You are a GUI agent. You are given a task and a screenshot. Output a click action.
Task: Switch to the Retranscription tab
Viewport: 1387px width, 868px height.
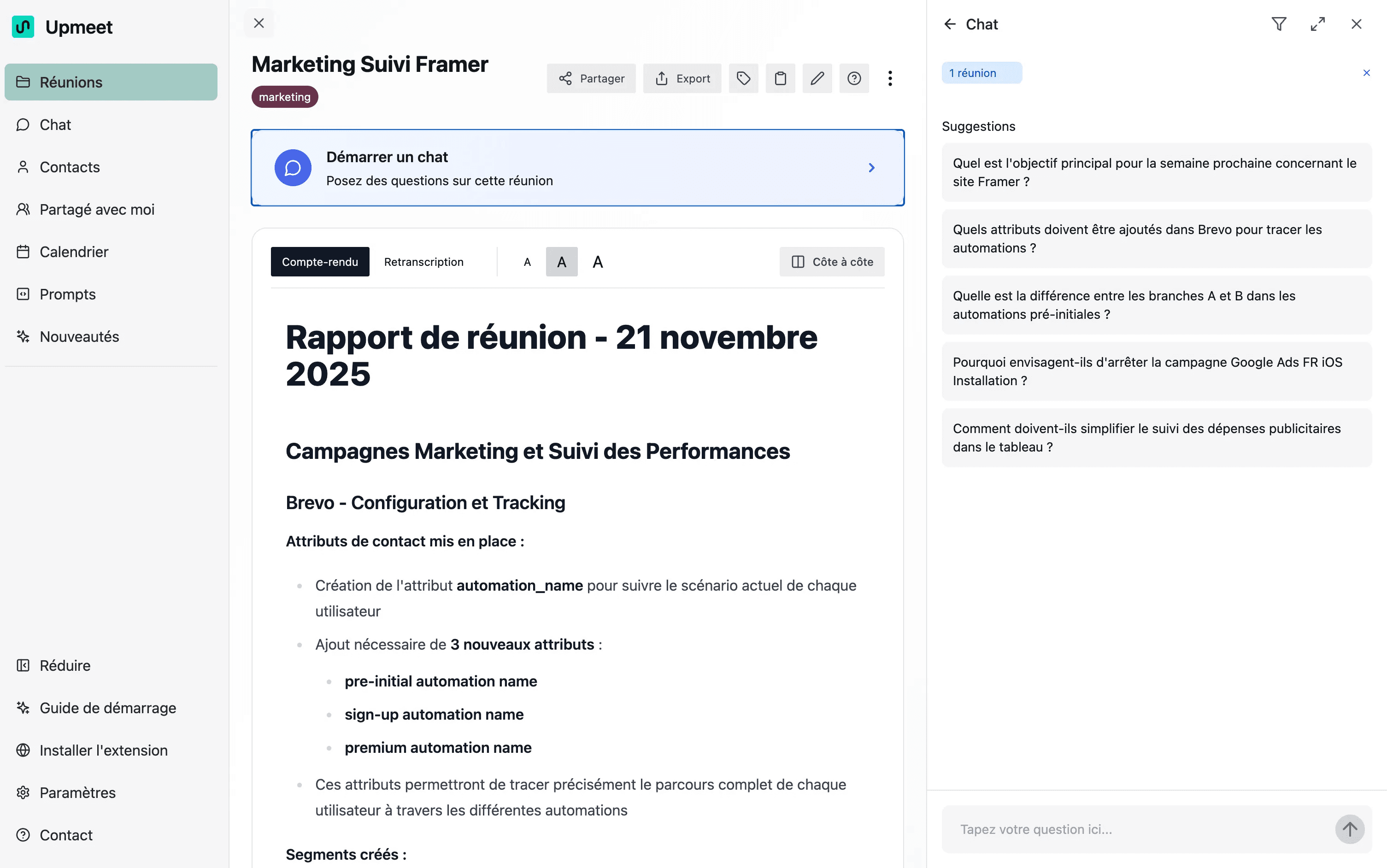(x=423, y=262)
